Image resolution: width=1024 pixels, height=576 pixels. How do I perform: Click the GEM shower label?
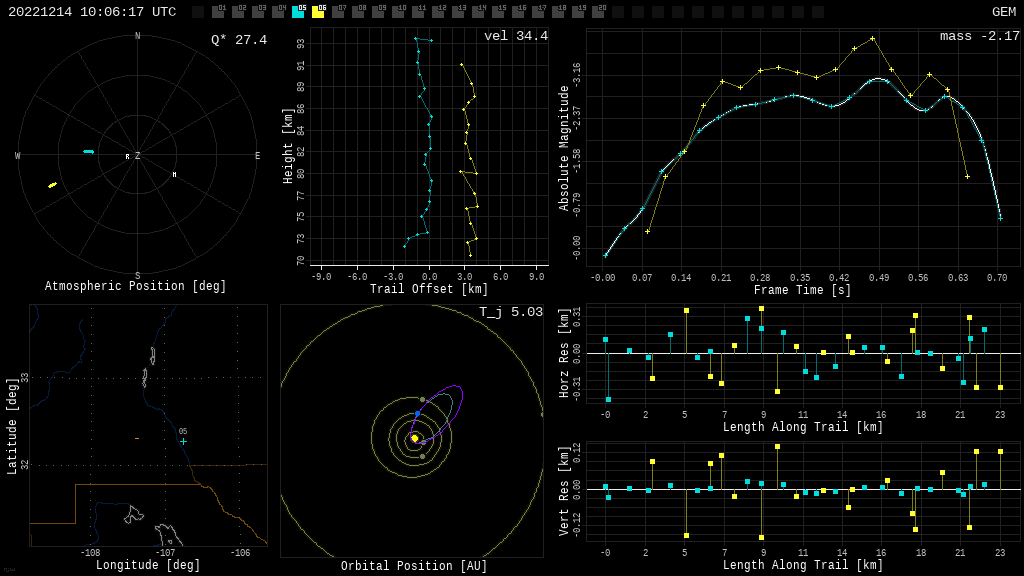click(1003, 12)
